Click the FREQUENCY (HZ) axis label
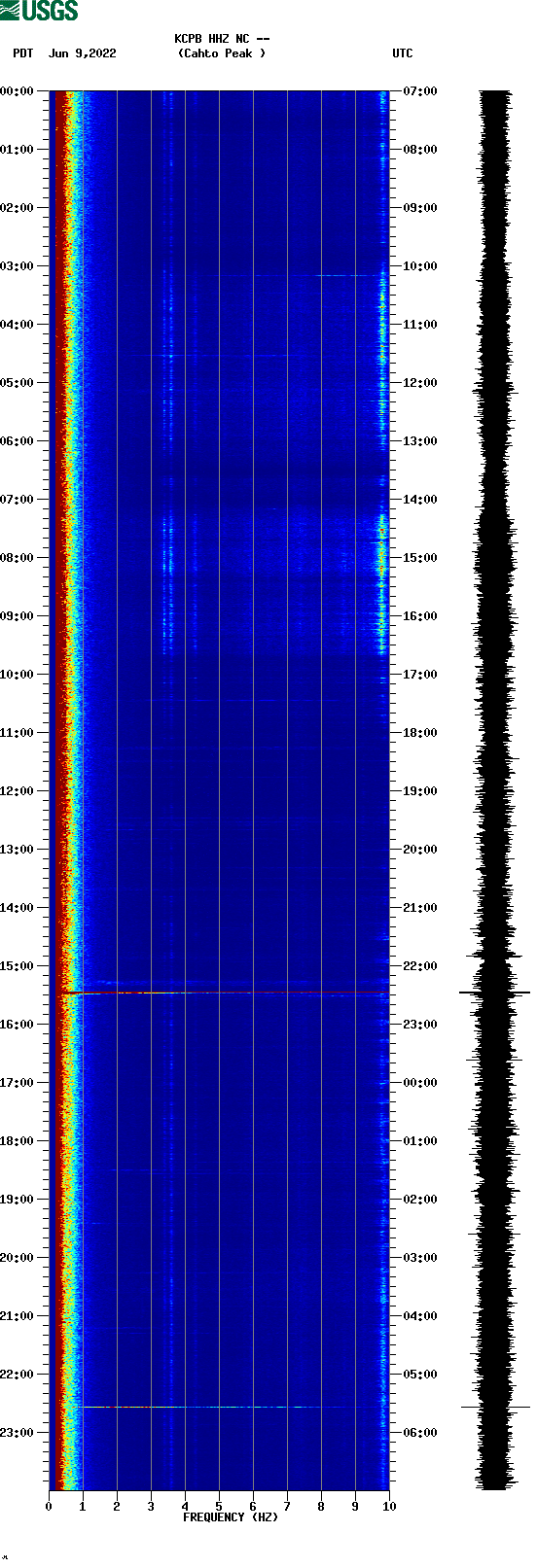 (231, 1517)
